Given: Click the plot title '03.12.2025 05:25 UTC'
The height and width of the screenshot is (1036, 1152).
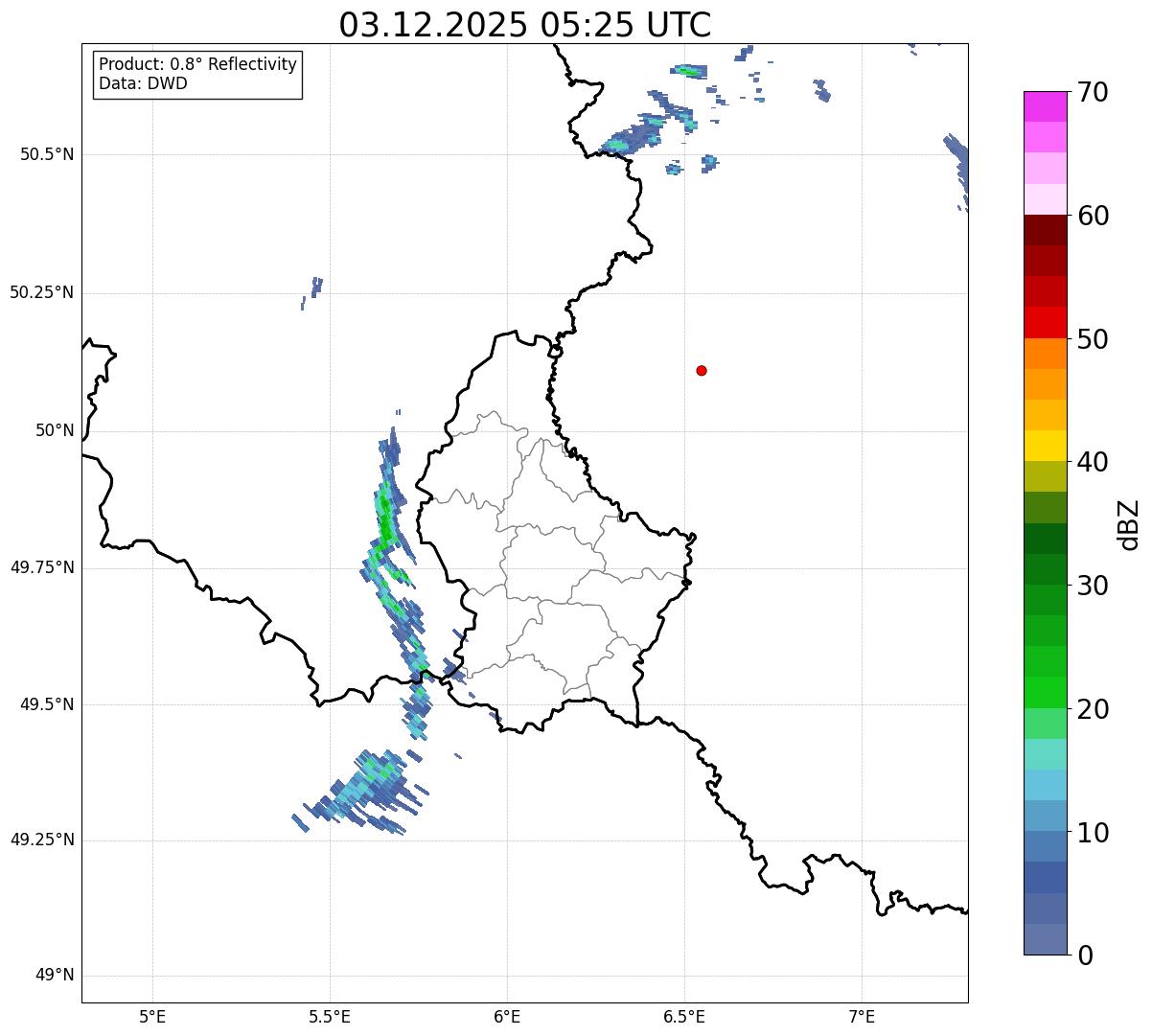Looking at the screenshot, I should pyautogui.click(x=525, y=25).
